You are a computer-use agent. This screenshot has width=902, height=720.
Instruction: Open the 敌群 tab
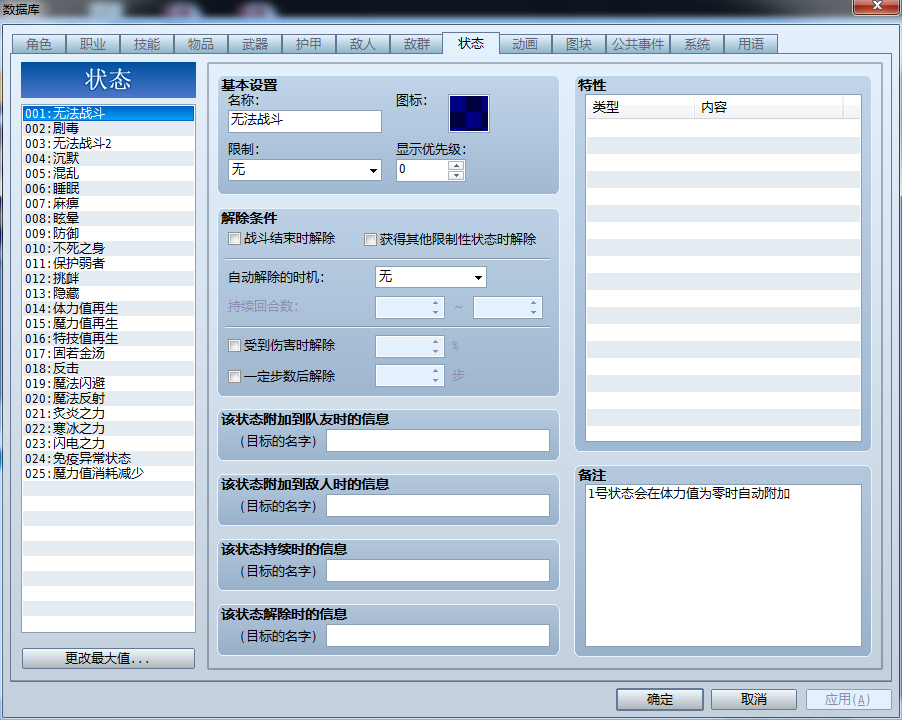click(416, 44)
